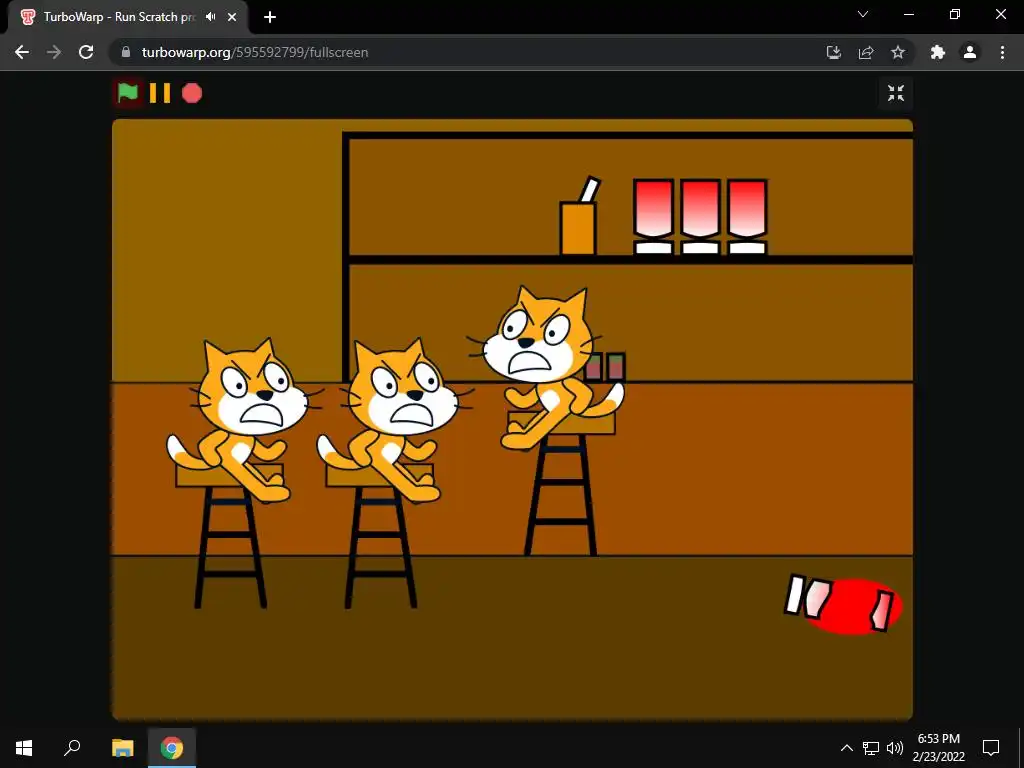The width and height of the screenshot is (1024, 768).
Task: Close the TurboWarp browser tab
Action: pos(232,17)
